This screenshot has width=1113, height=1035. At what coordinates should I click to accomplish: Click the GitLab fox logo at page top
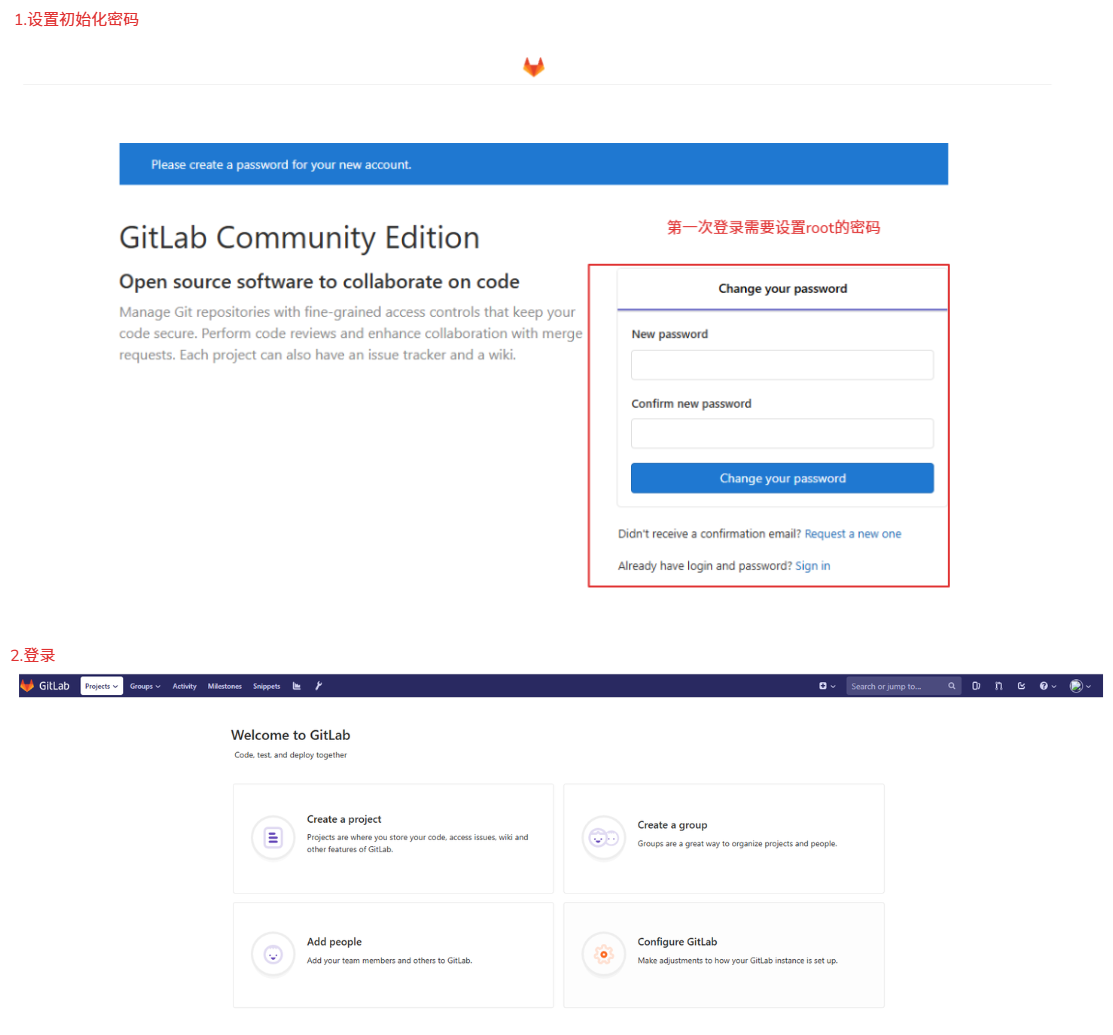point(534,67)
